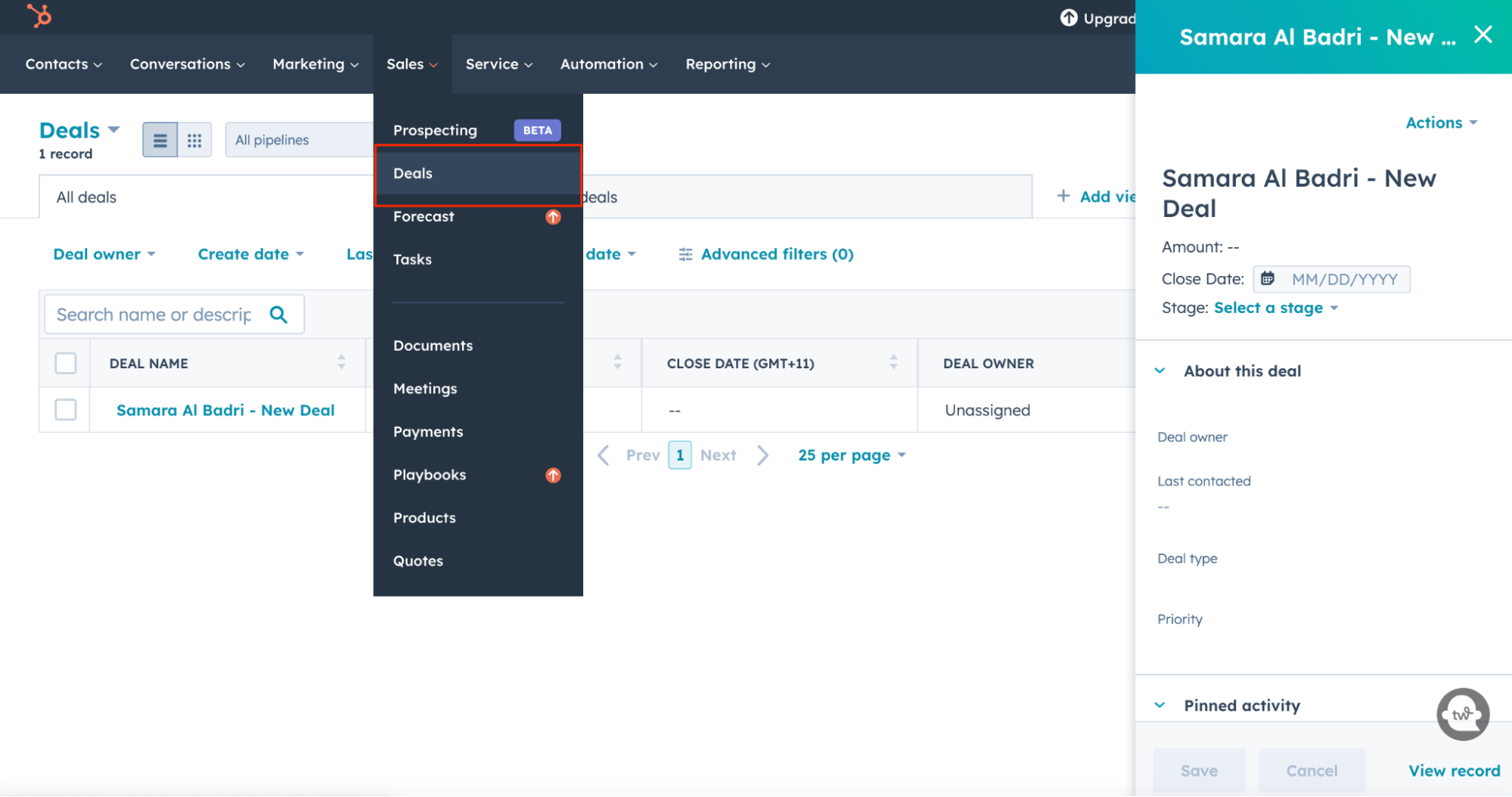Click the Advanced filters icon
Screen dimensions: 1512x797
pos(685,255)
